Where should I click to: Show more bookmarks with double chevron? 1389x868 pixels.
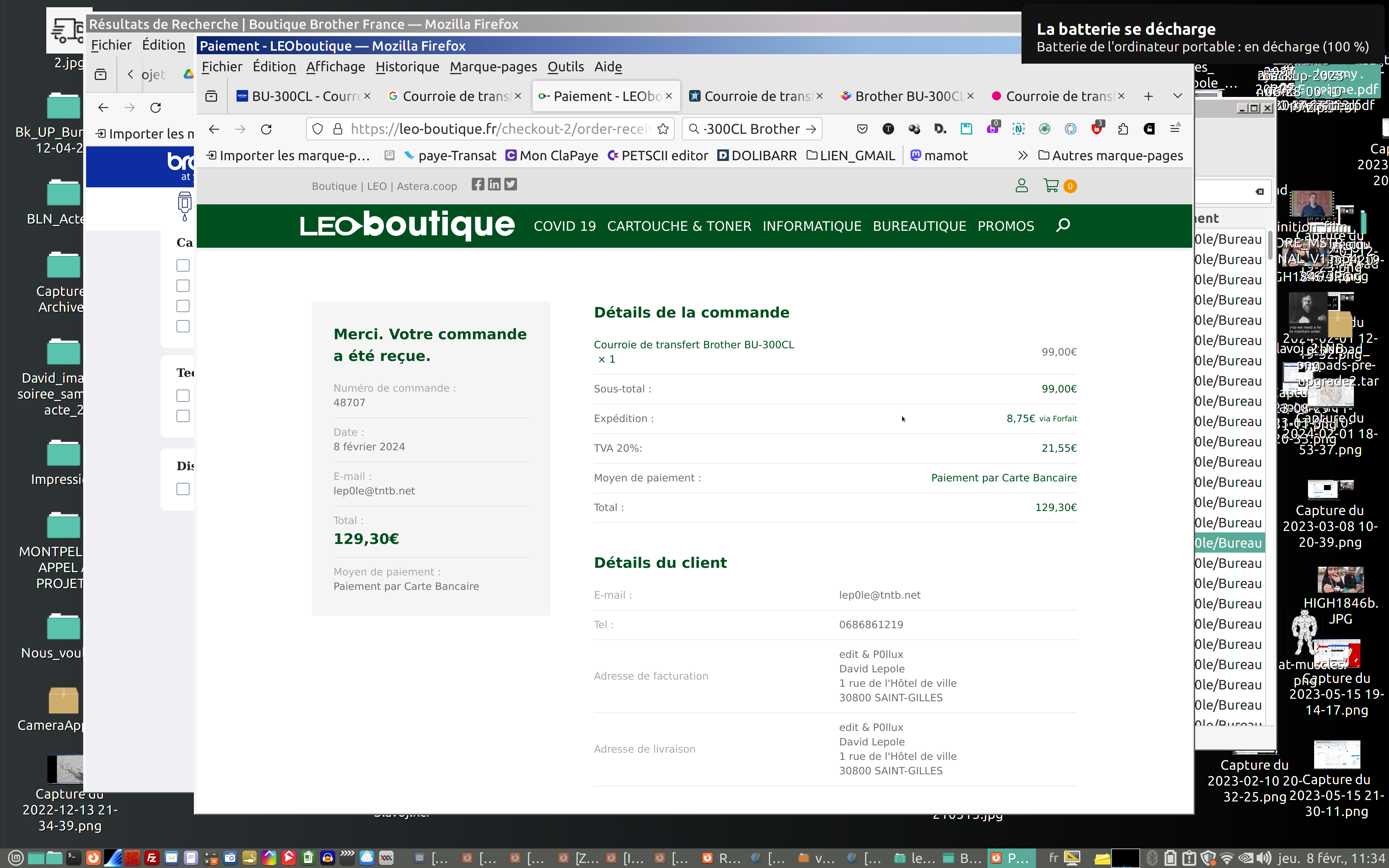coord(1022,156)
